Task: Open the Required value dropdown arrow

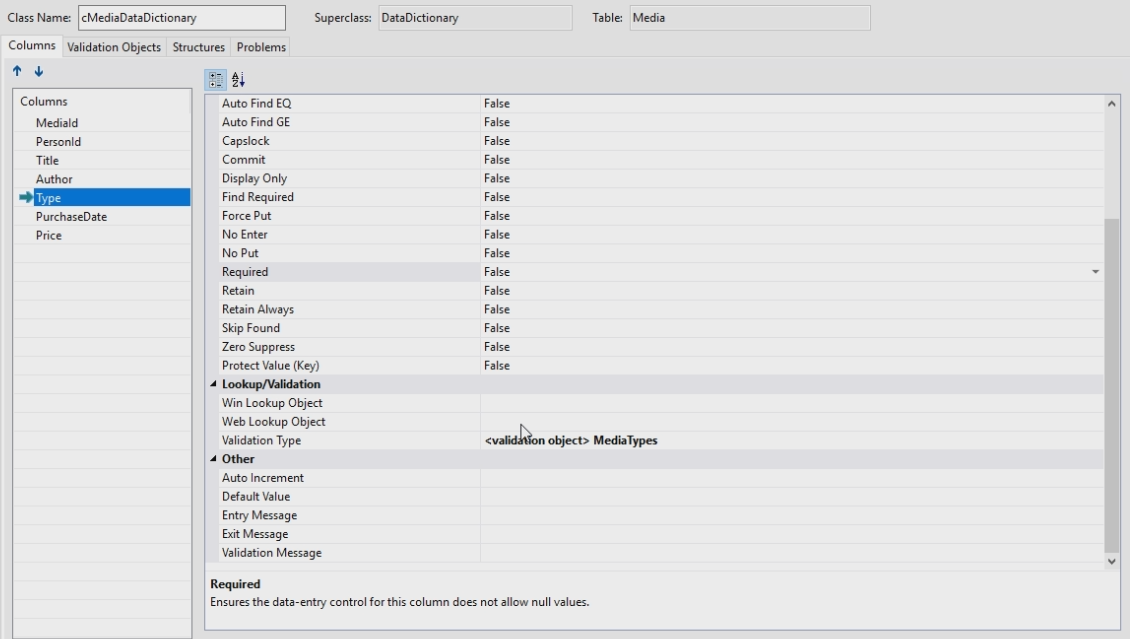Action: [1095, 272]
